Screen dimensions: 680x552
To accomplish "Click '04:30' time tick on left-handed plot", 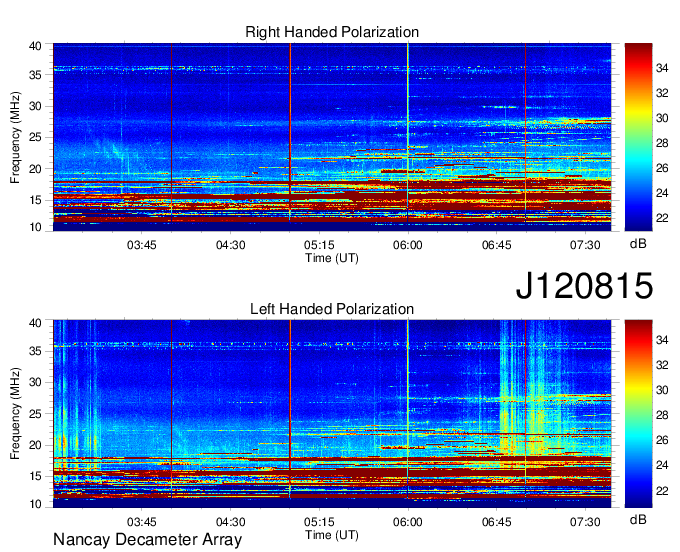I will [231, 522].
